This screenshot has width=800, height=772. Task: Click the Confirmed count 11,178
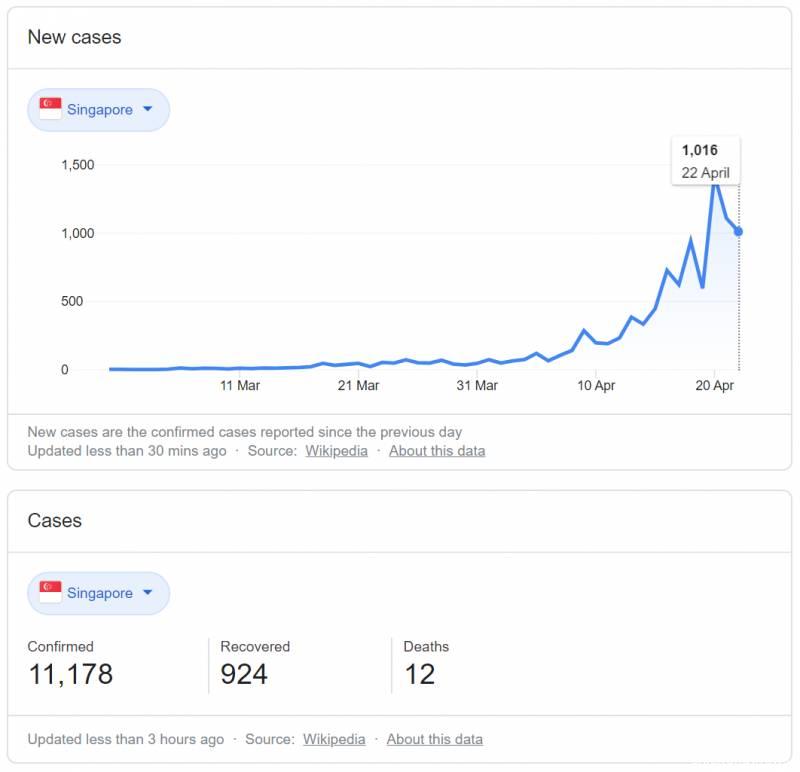[x=70, y=674]
